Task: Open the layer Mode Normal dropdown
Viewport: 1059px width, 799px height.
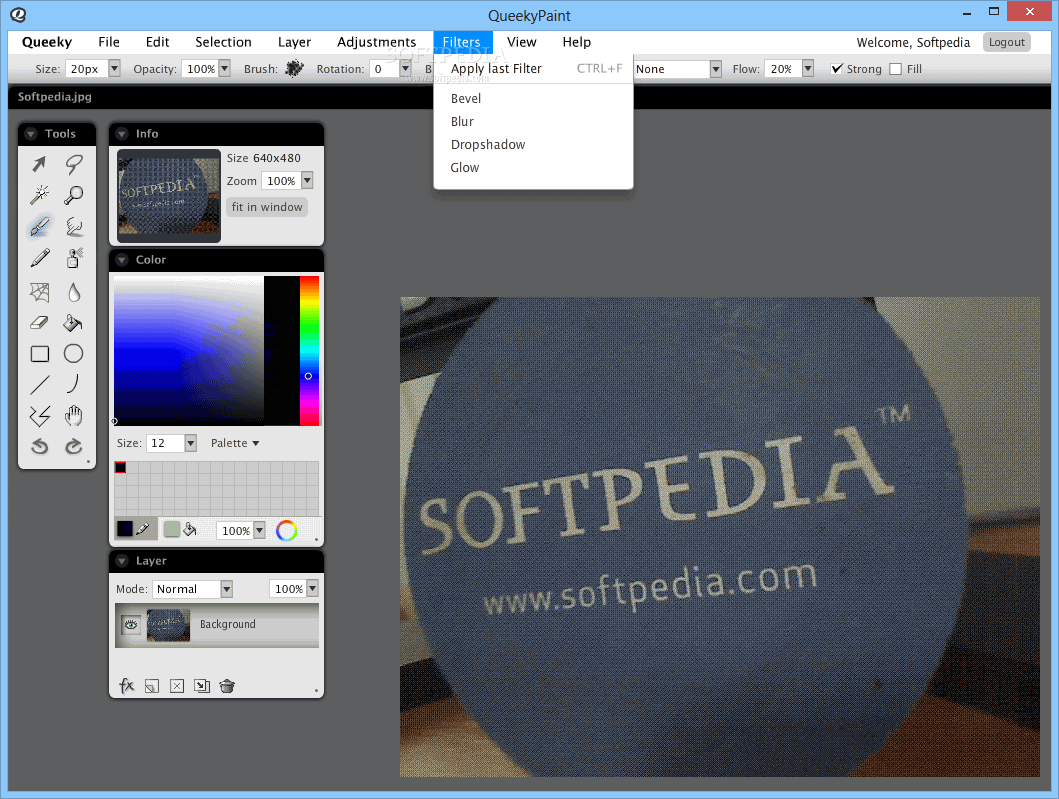Action: click(x=227, y=589)
